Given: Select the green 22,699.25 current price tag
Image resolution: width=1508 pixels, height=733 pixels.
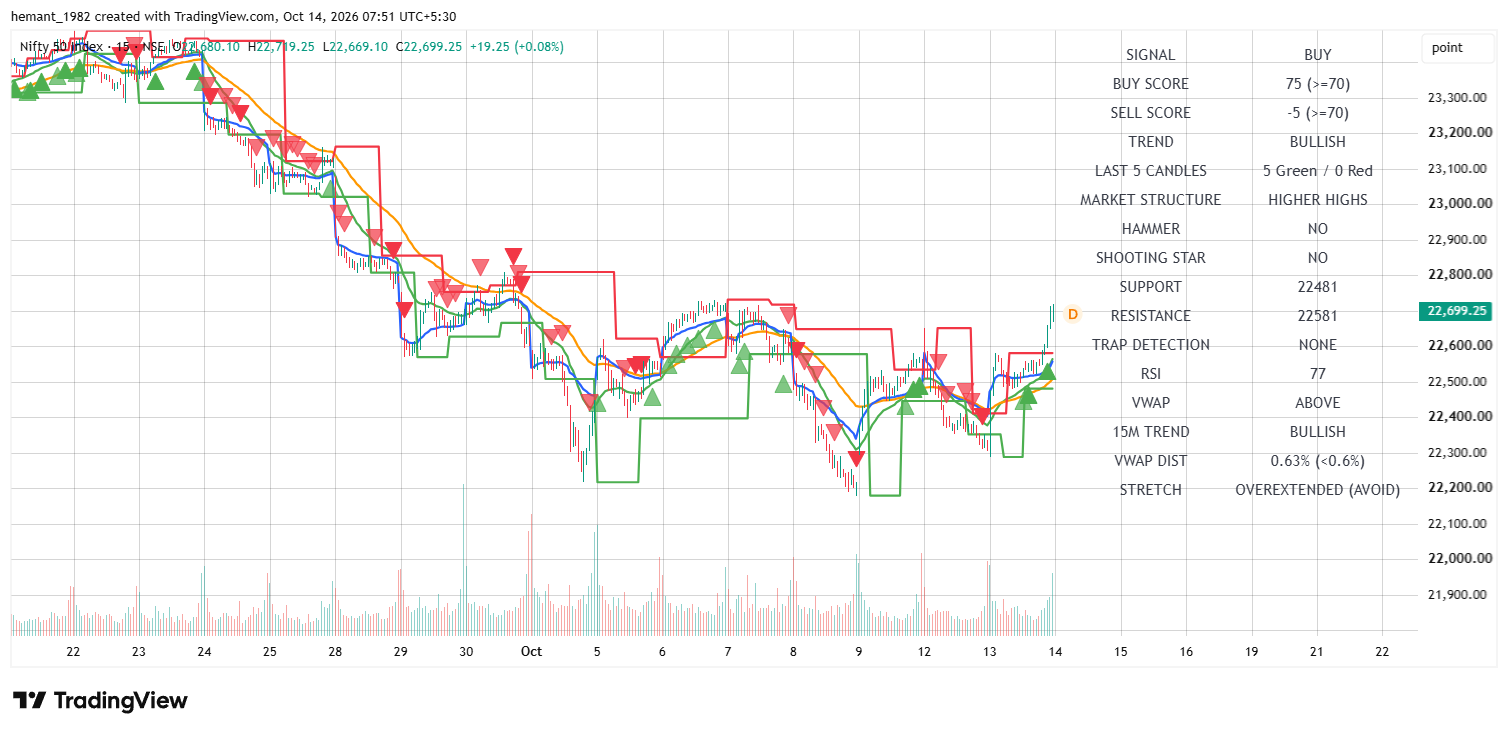Looking at the screenshot, I should pos(1456,311).
